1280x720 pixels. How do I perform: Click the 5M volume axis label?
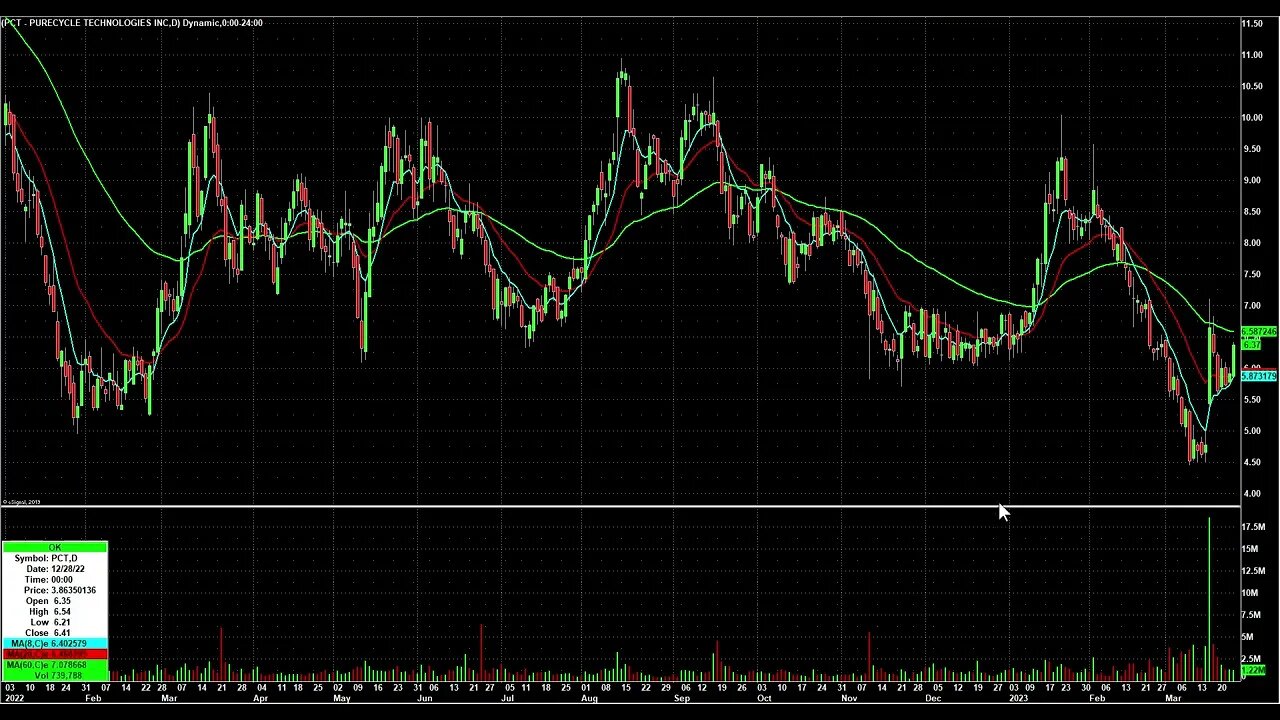(1248, 637)
